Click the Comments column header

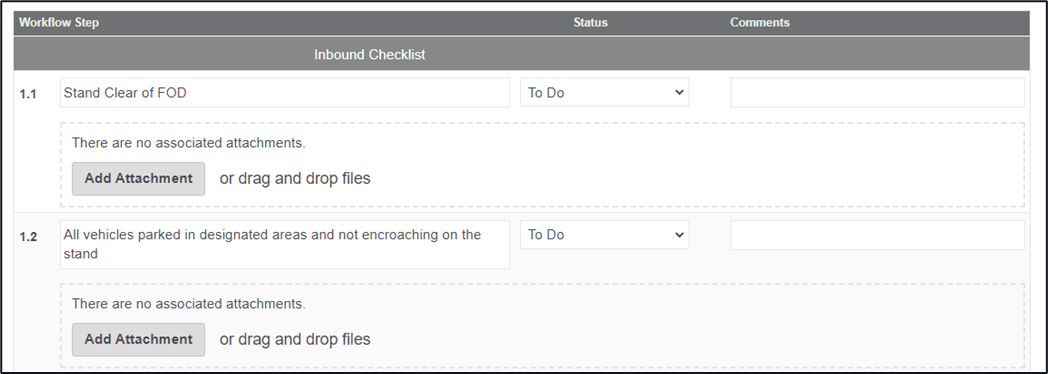pyautogui.click(x=759, y=23)
